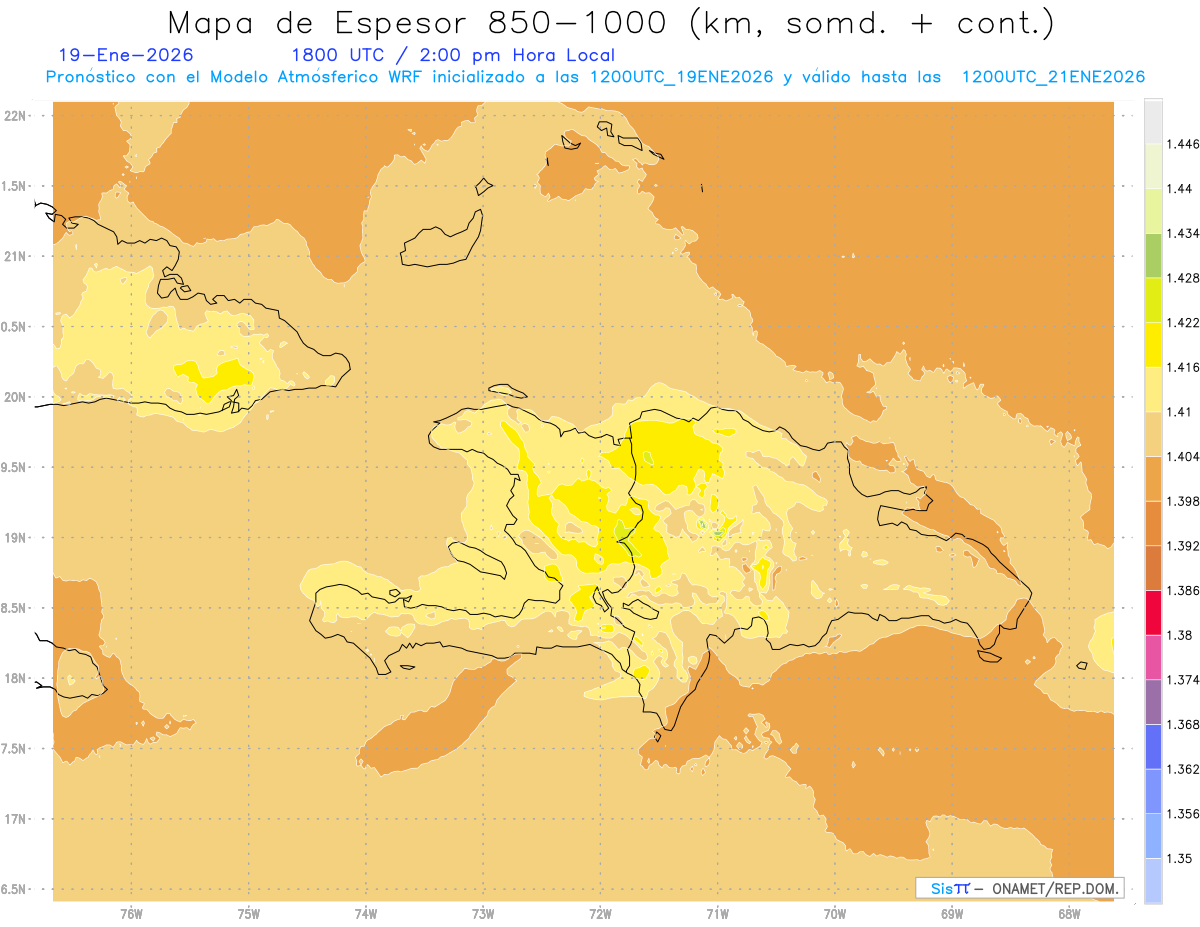
Task: Click the '18N' latitude label
Action: (15, 679)
